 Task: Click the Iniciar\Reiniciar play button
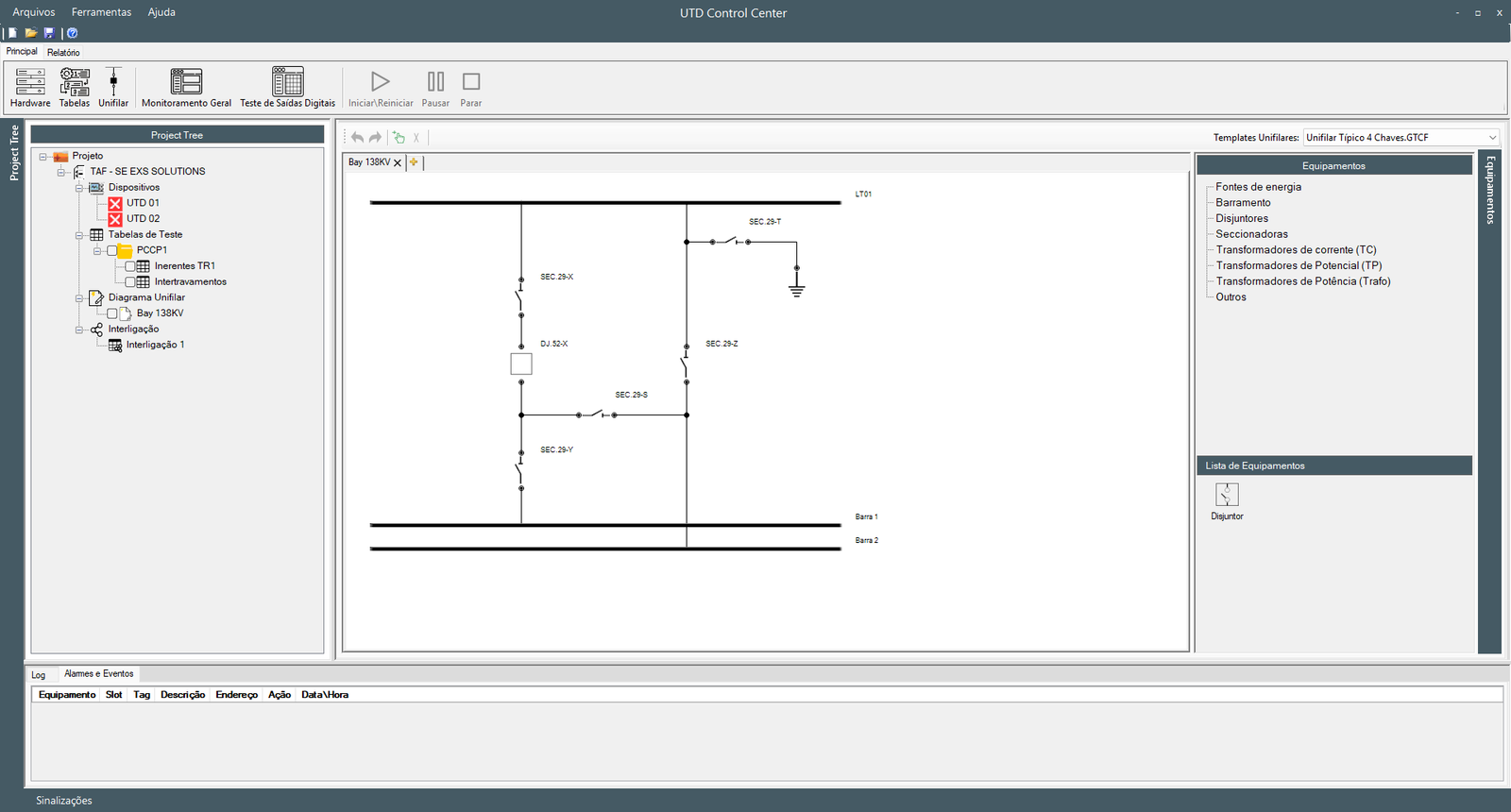[381, 88]
